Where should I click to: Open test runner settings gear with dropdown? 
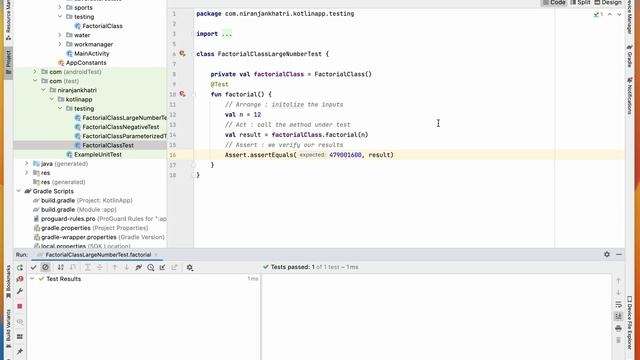click(190, 267)
